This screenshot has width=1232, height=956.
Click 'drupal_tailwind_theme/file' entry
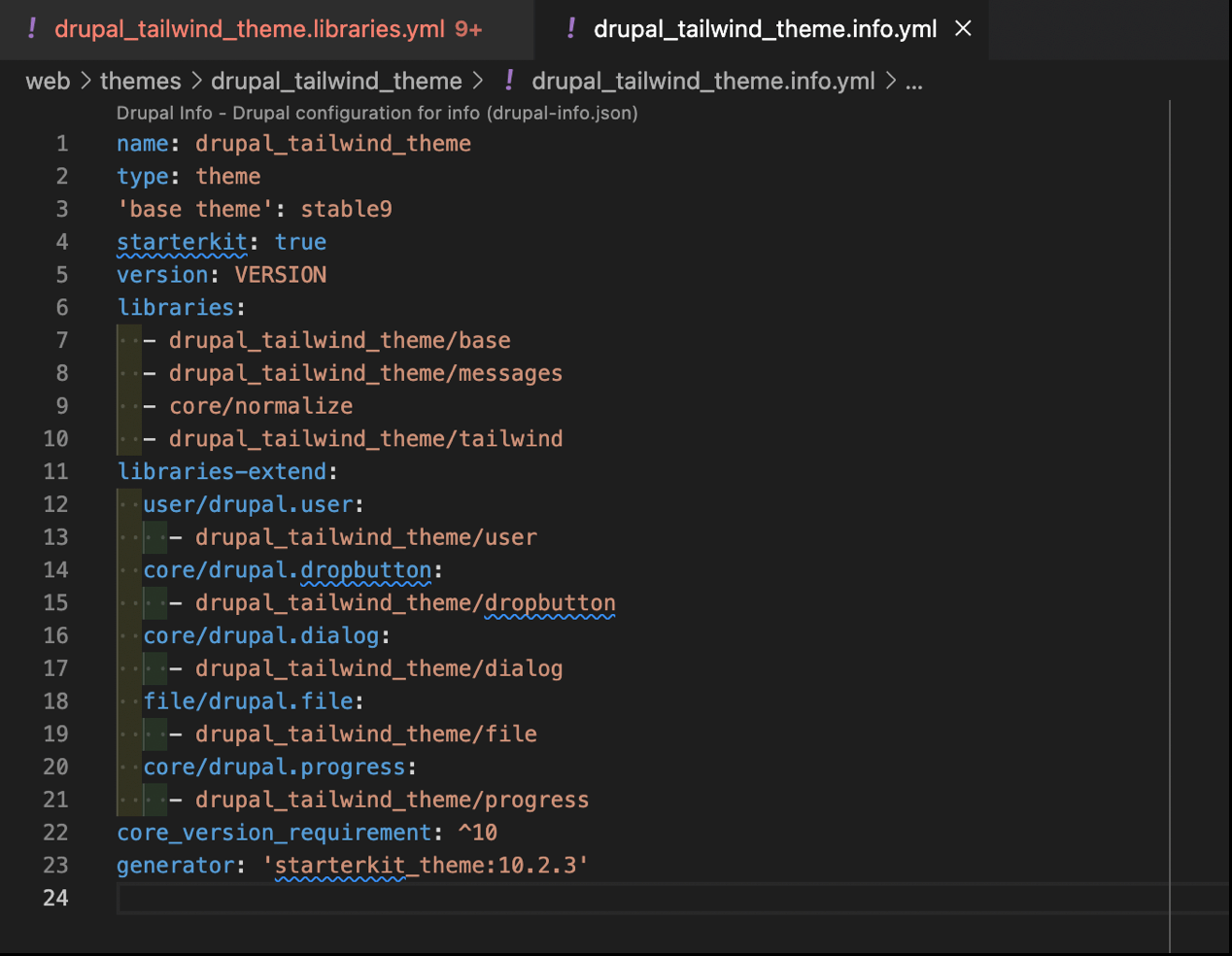[x=366, y=734]
